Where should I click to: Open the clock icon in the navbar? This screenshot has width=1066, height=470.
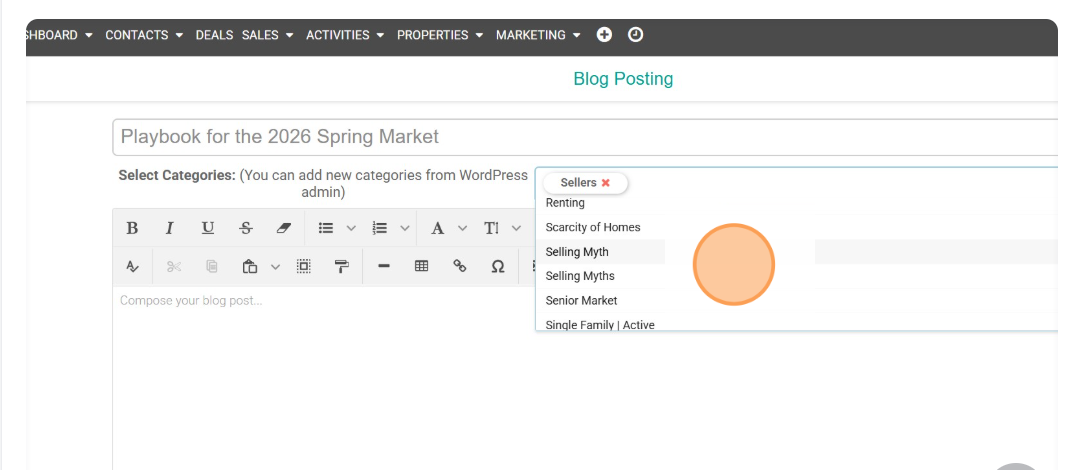pyautogui.click(x=635, y=35)
